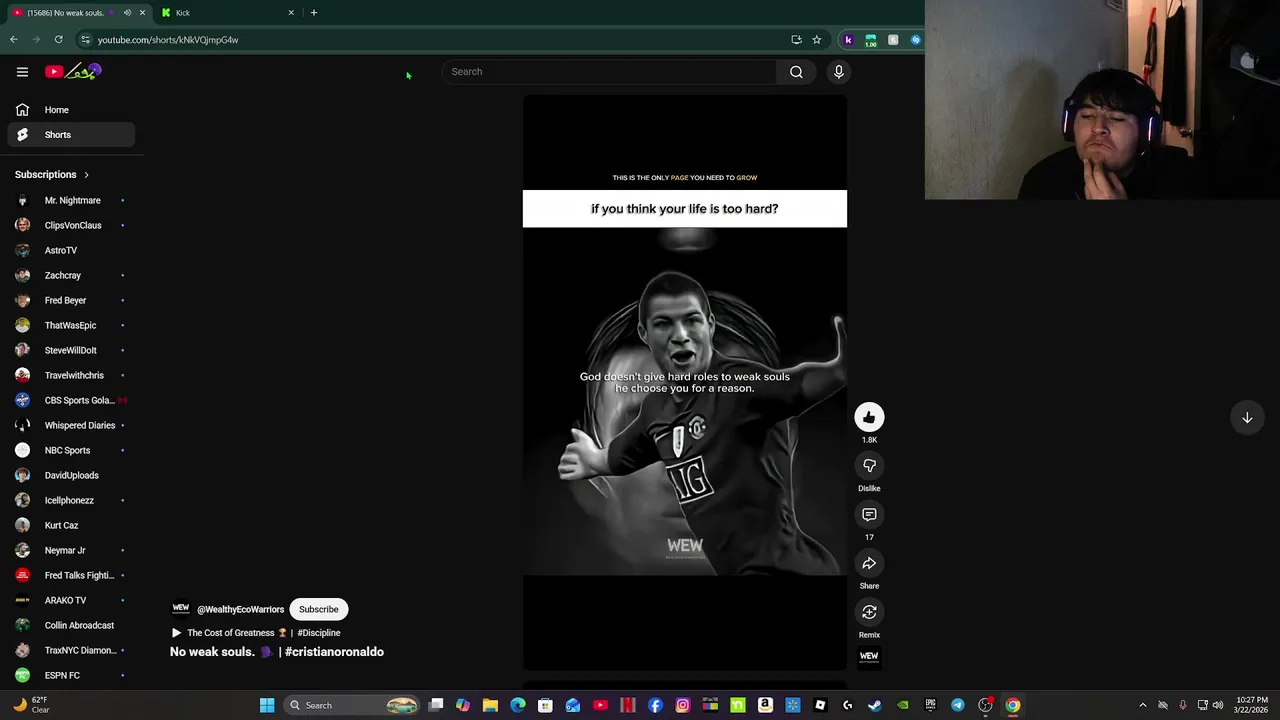Go to Home in sidebar
This screenshot has height=720, width=1280.
(x=71, y=110)
